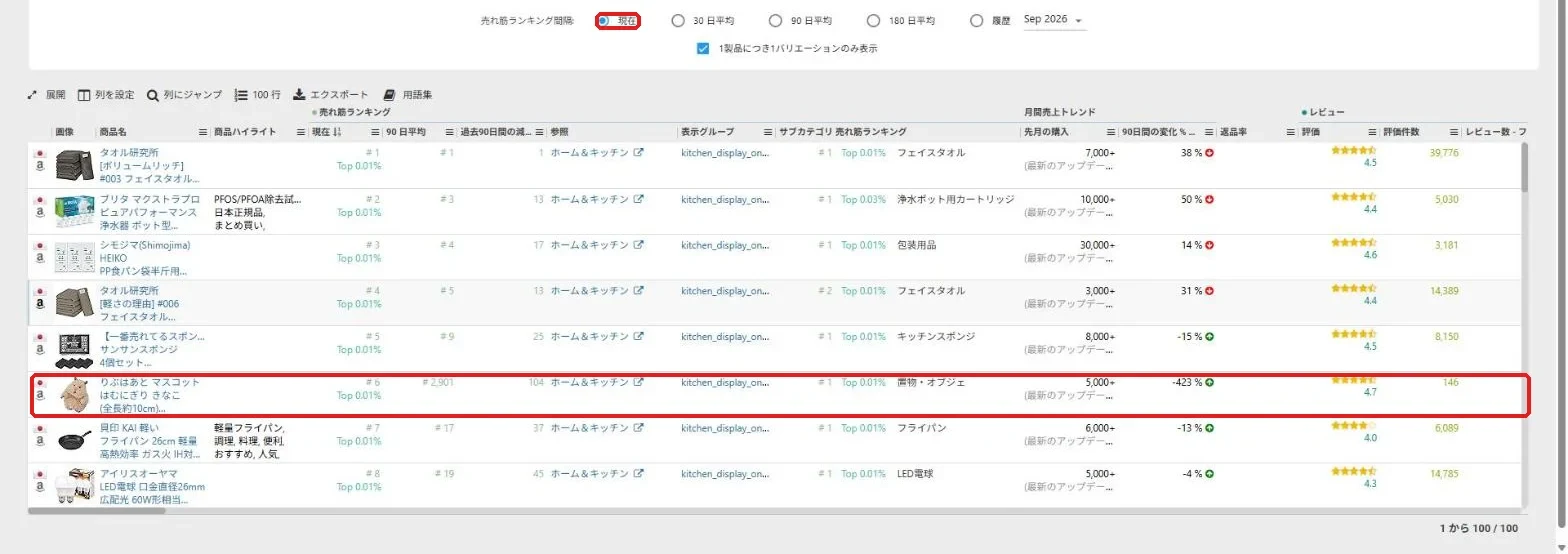This screenshot has width=1568, height=554.
Task: Click the green trend icon beside -15 %
Action: (1210, 336)
